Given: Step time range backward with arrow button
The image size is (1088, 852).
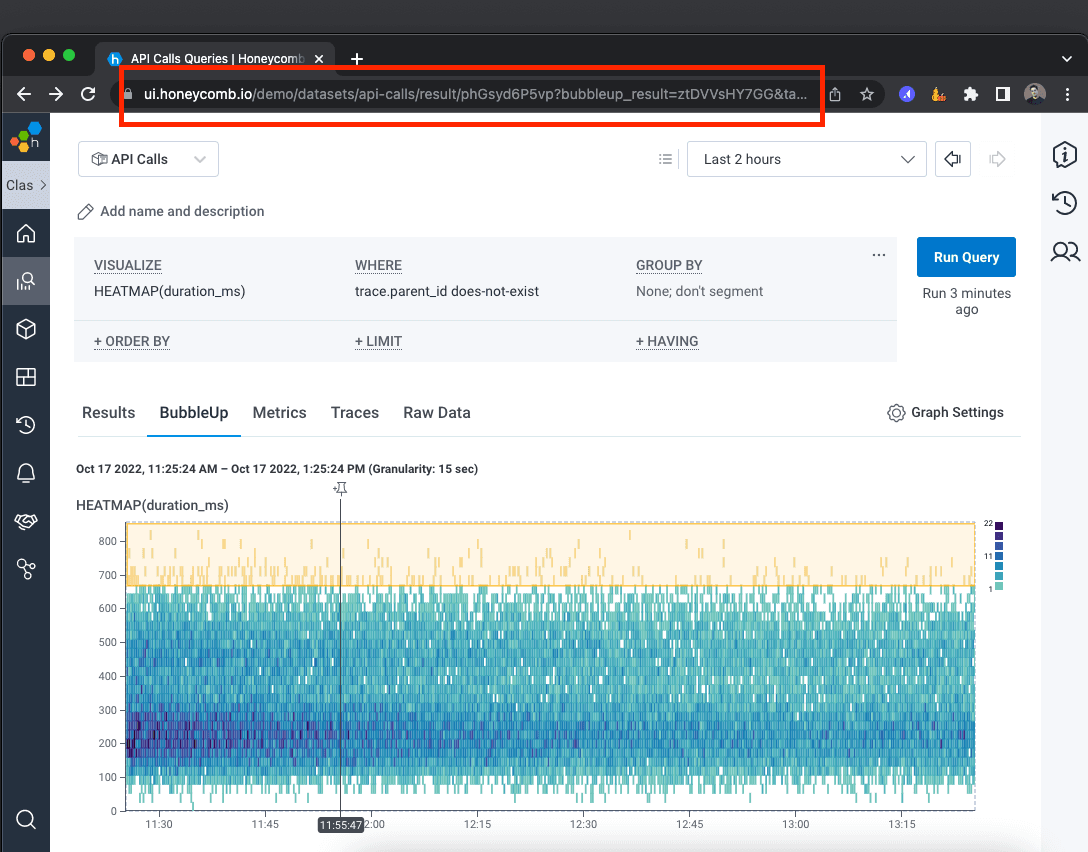Looking at the screenshot, I should [953, 159].
